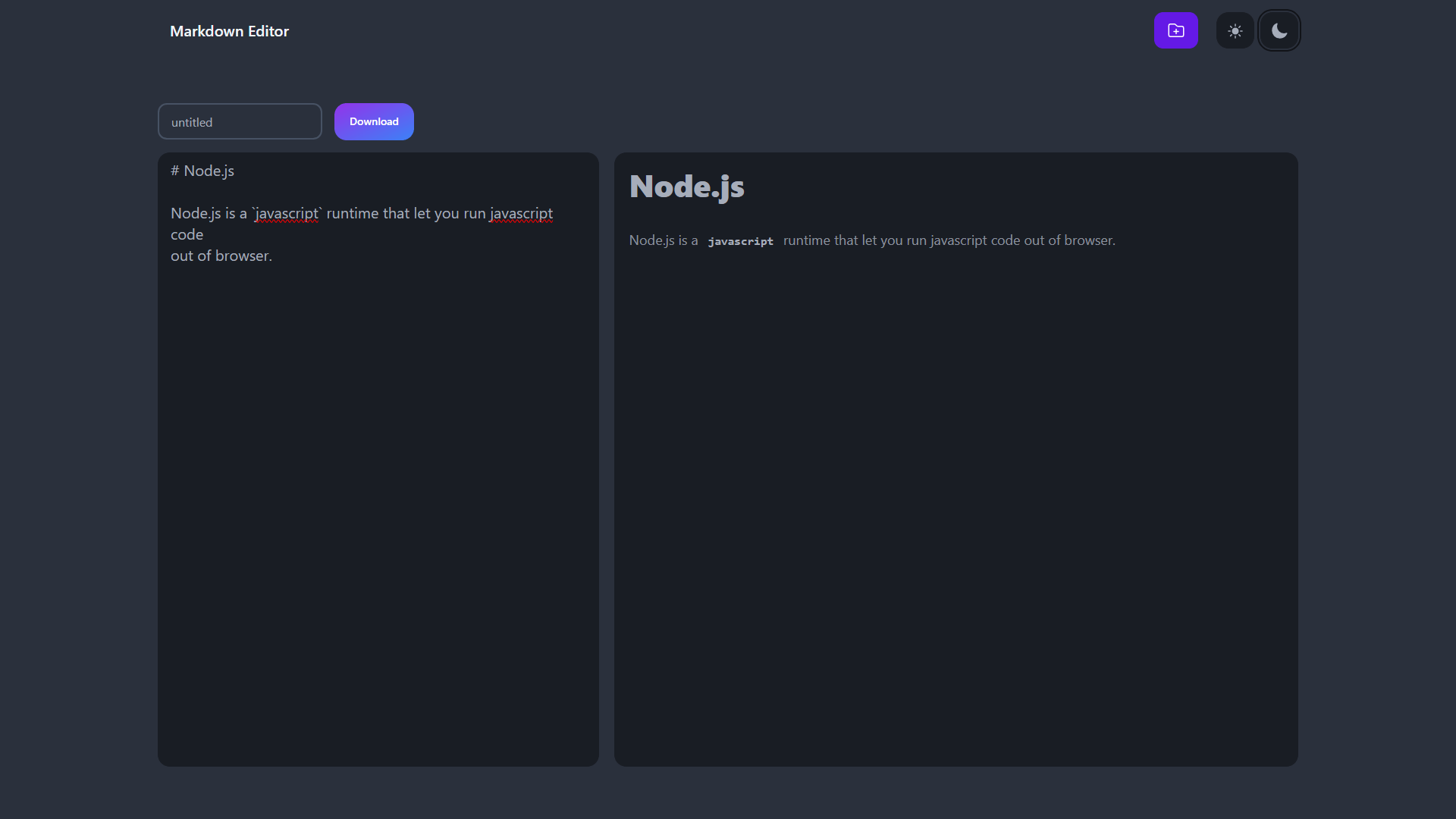Click the second underlined javascript in editor
The width and height of the screenshot is (1456, 819).
pos(521,214)
